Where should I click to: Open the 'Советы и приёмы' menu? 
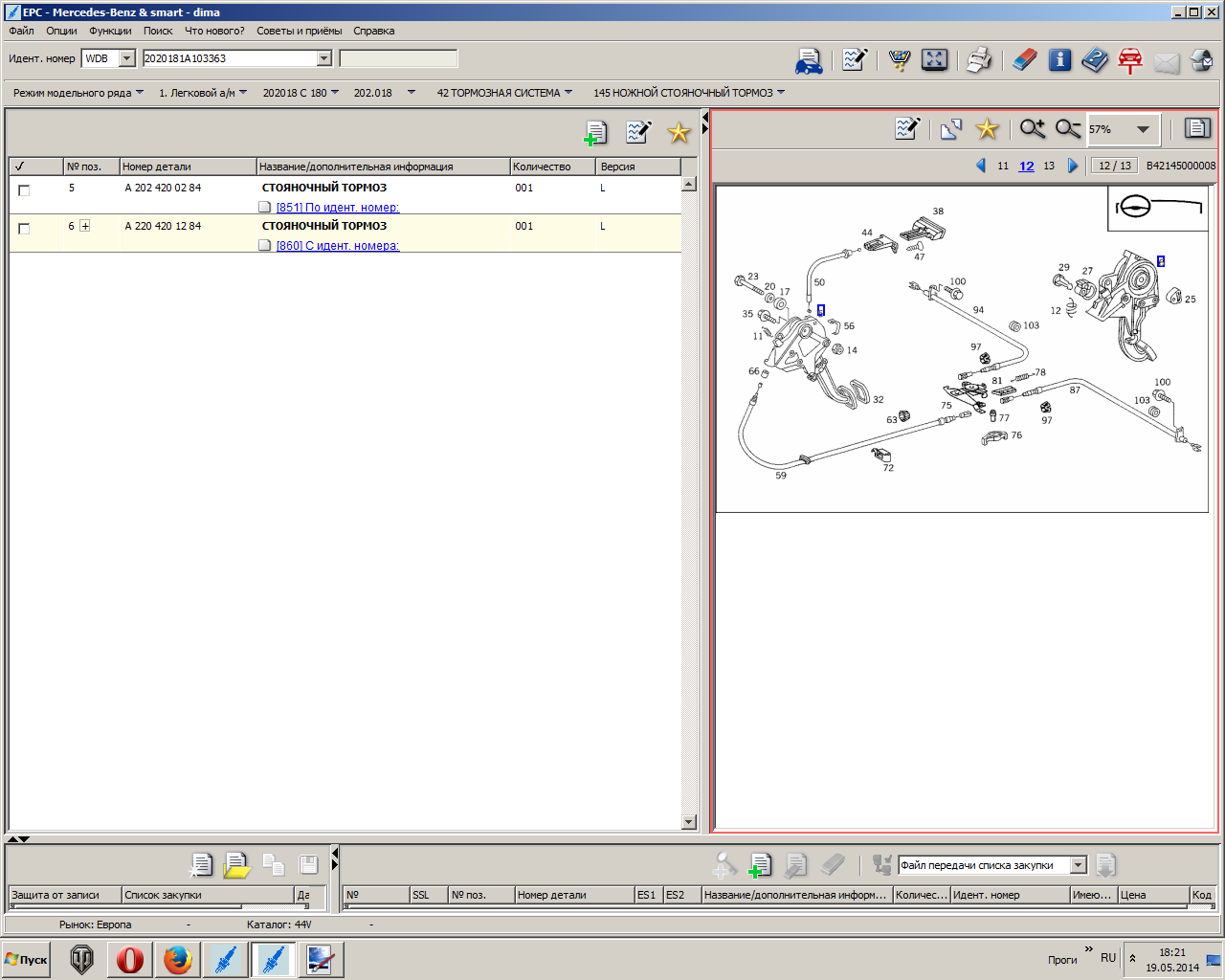[x=299, y=31]
